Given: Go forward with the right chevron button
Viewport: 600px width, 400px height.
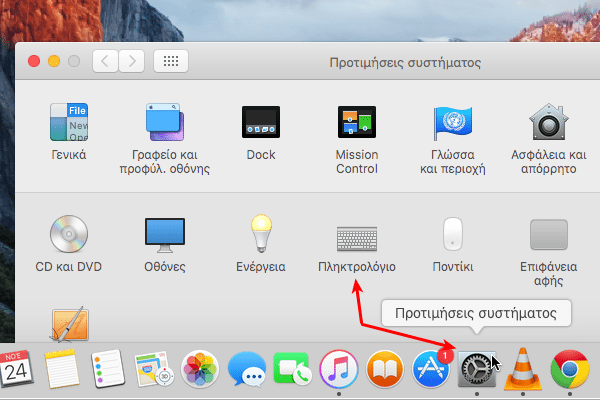Looking at the screenshot, I should point(132,61).
